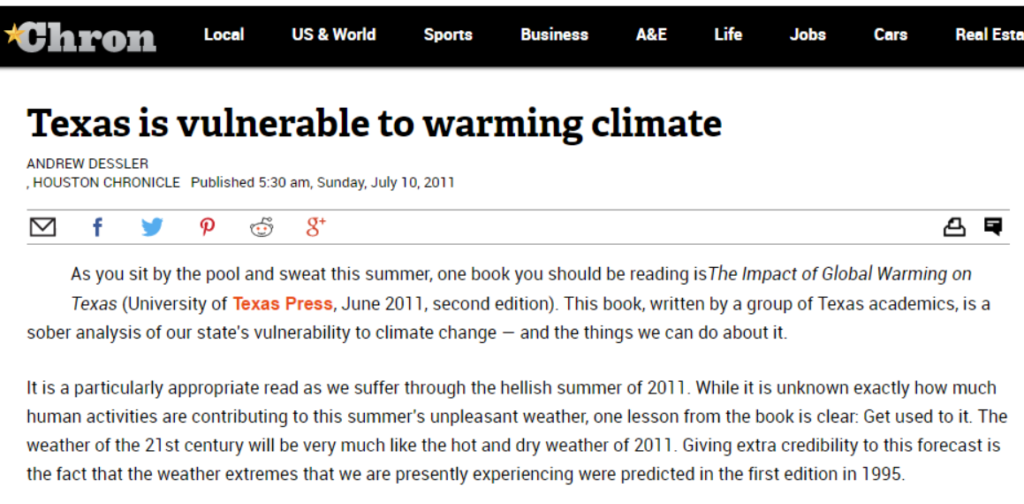This screenshot has width=1024, height=504.
Task: Open the Real Estate section
Action: pyautogui.click(x=989, y=35)
